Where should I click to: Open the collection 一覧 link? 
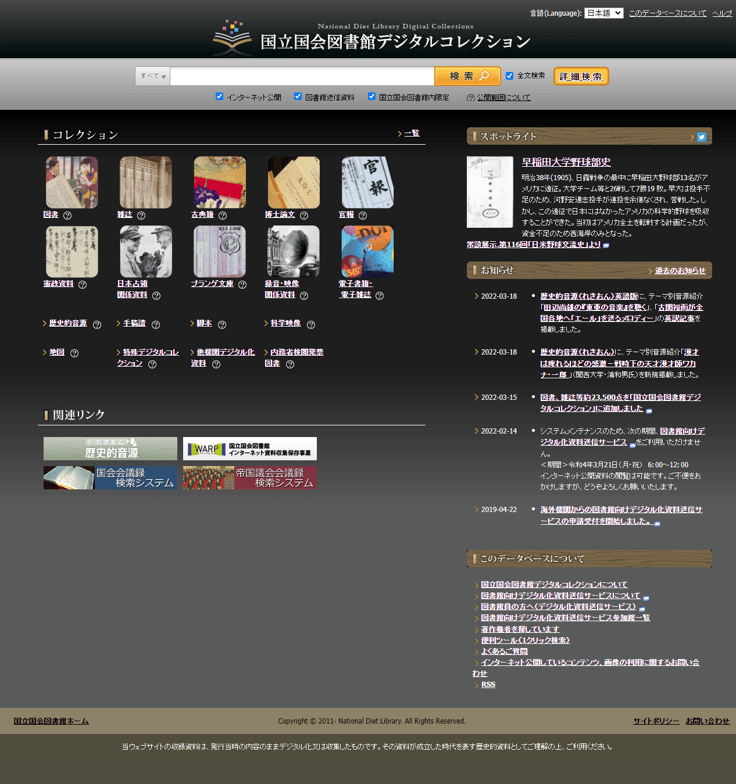click(x=412, y=134)
